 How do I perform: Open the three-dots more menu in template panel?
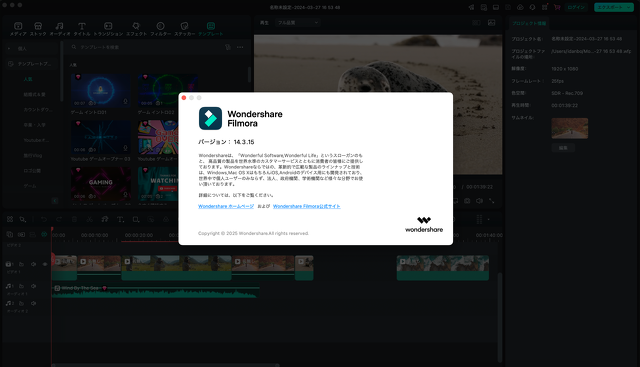[x=240, y=47]
